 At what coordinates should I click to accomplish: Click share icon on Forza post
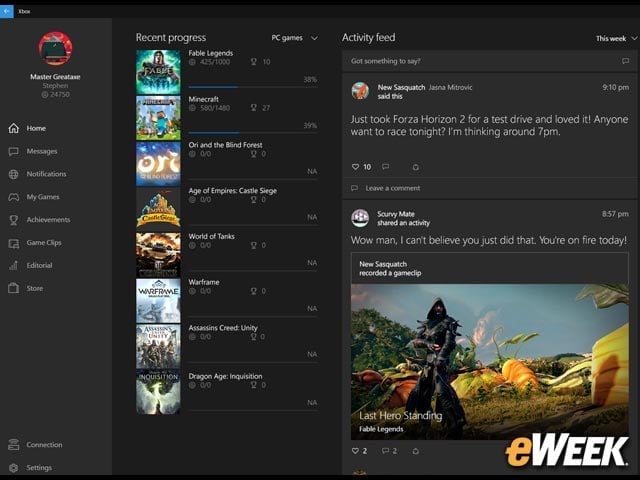click(416, 167)
